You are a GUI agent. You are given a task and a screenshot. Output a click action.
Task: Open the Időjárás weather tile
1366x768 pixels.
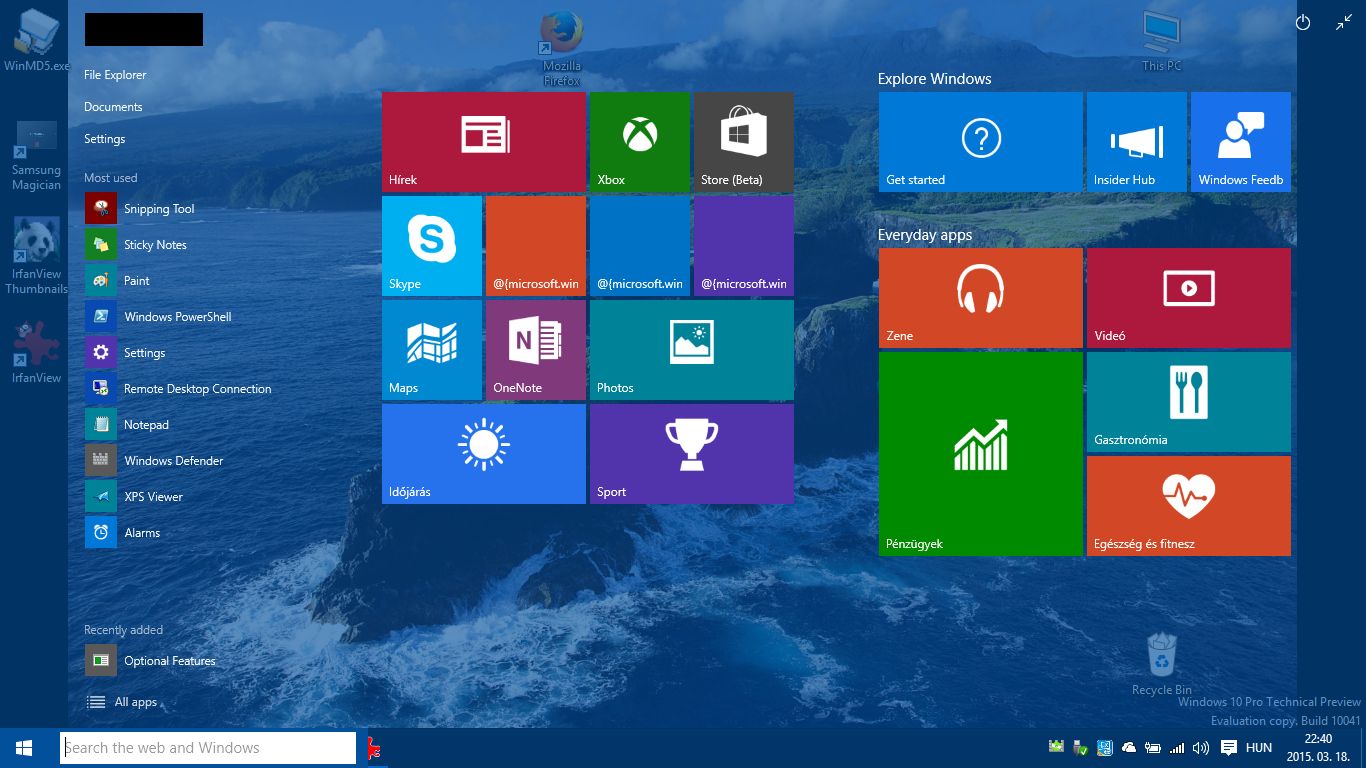pos(483,454)
